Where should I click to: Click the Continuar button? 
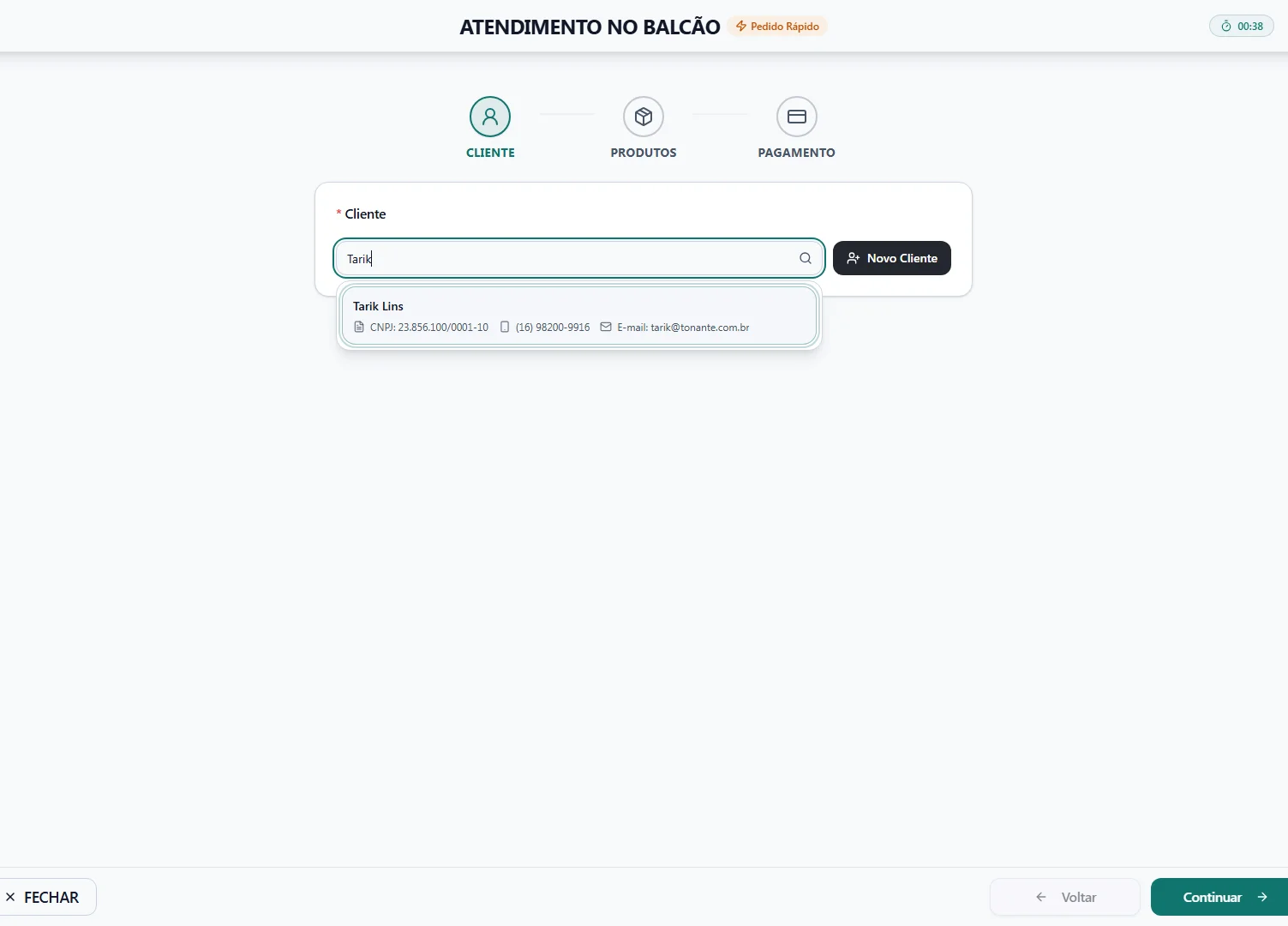(x=1219, y=897)
